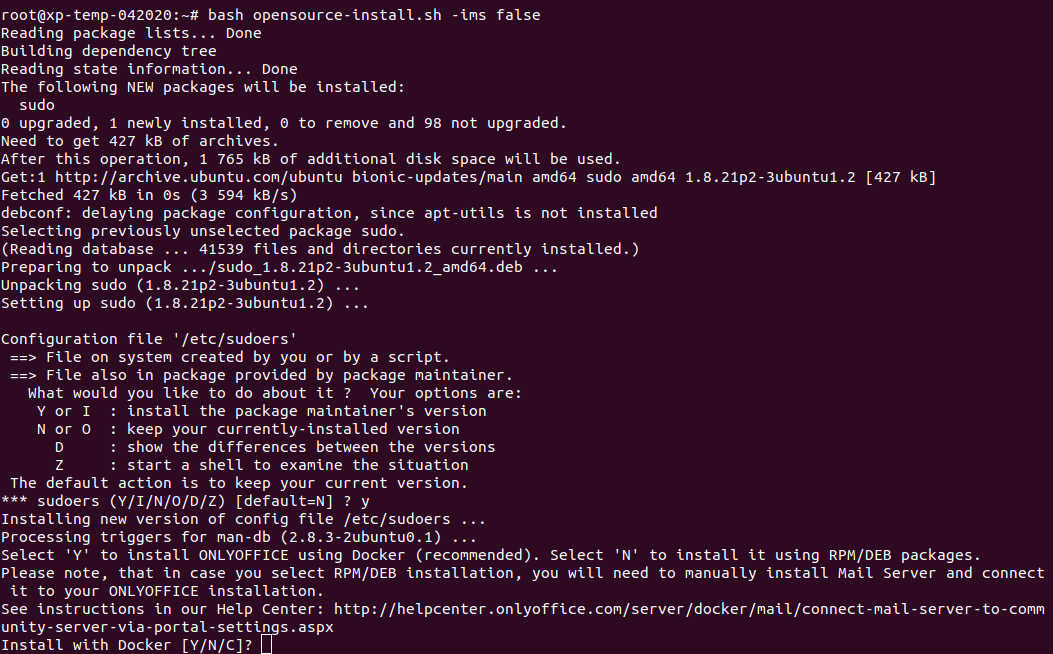Screen dimensions: 1053x654
Task: Click the 'Processing triggers for man-db' line
Action: click(239, 537)
